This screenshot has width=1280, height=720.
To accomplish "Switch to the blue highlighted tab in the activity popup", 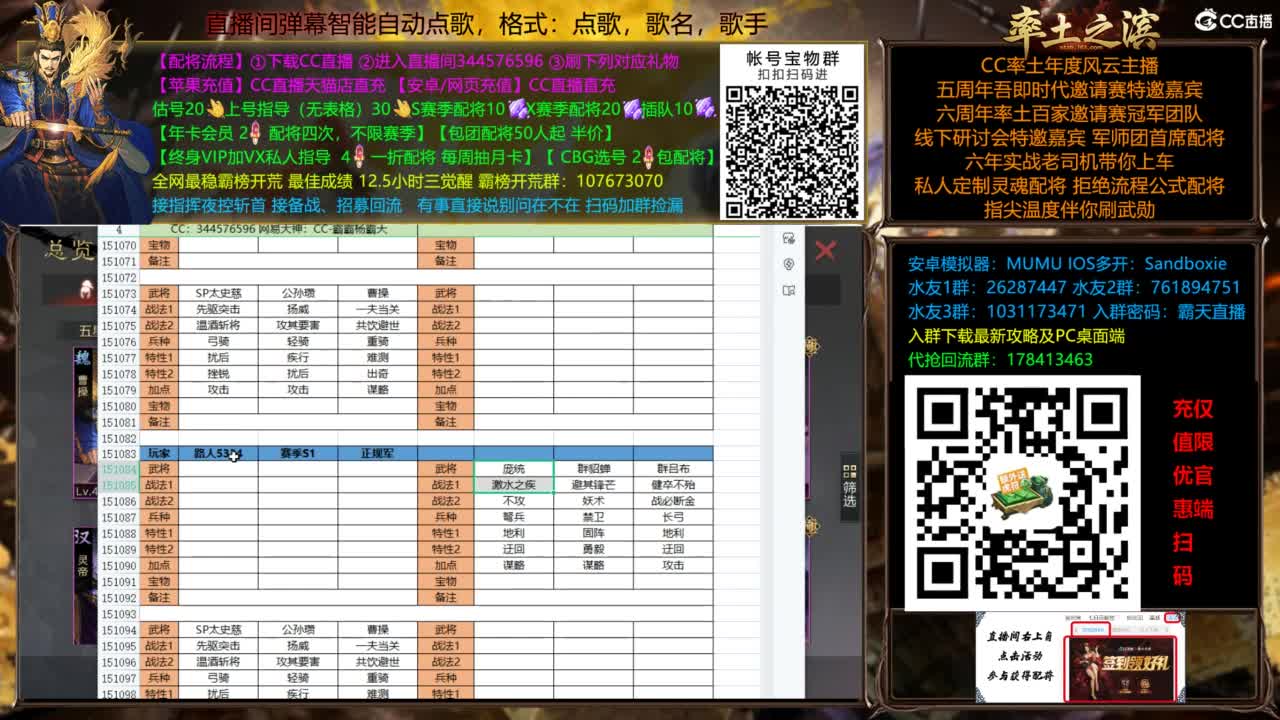I will pyautogui.click(x=1095, y=630).
